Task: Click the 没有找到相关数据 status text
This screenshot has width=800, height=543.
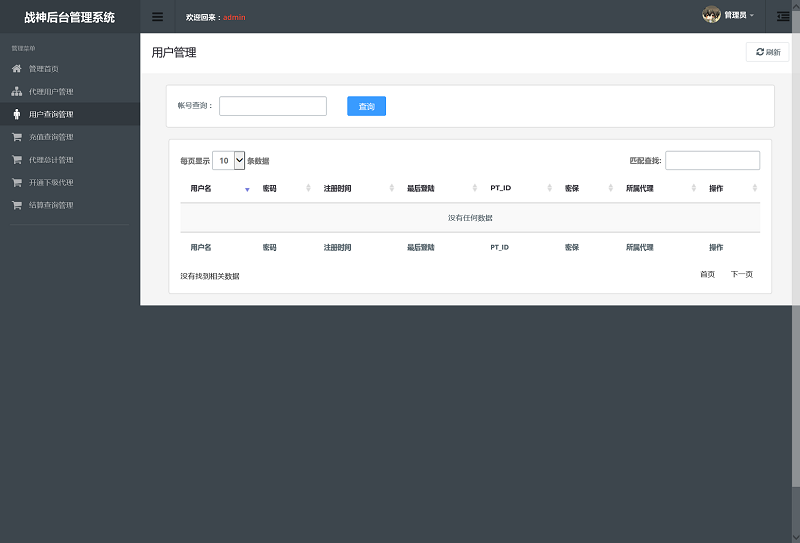Action: 210,276
